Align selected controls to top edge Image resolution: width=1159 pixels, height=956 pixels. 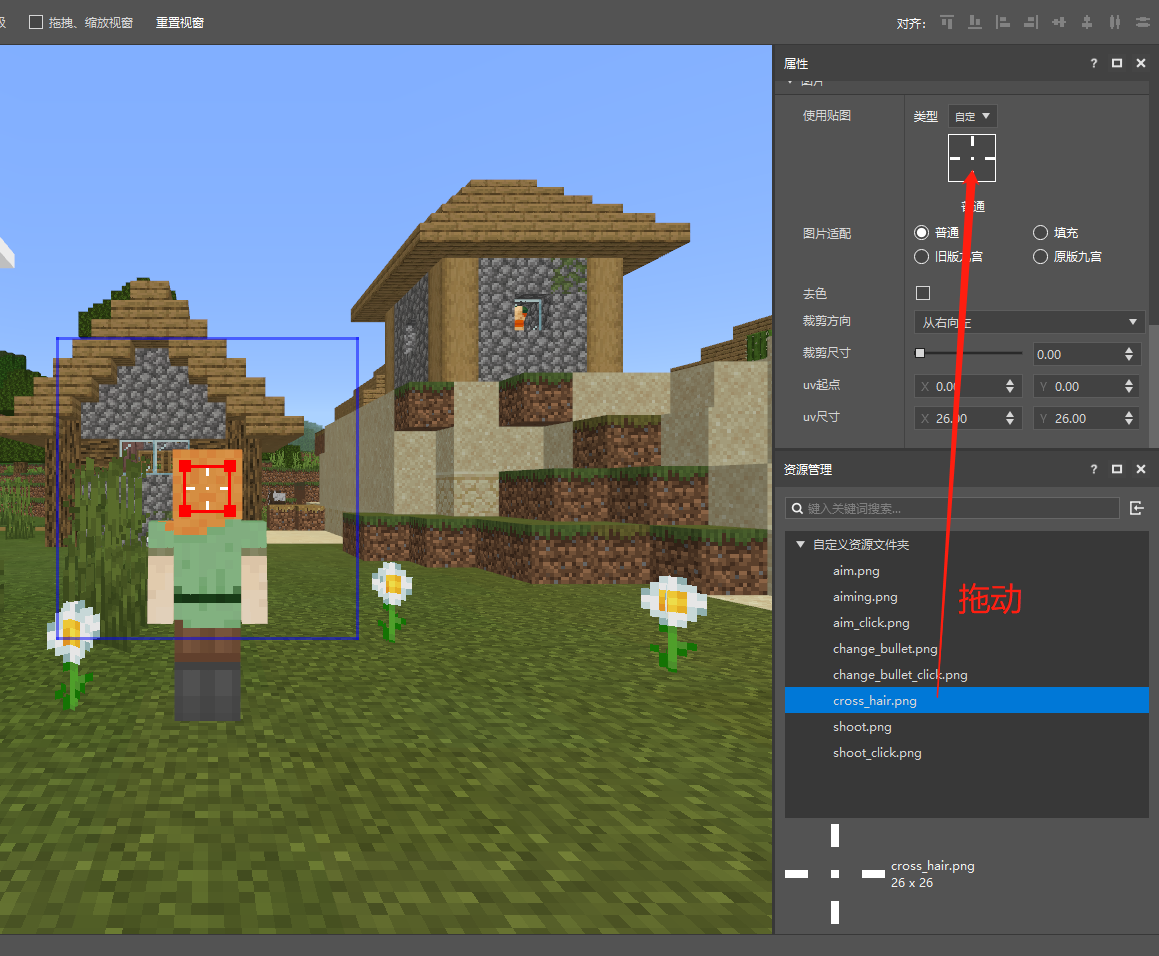pyautogui.click(x=947, y=22)
